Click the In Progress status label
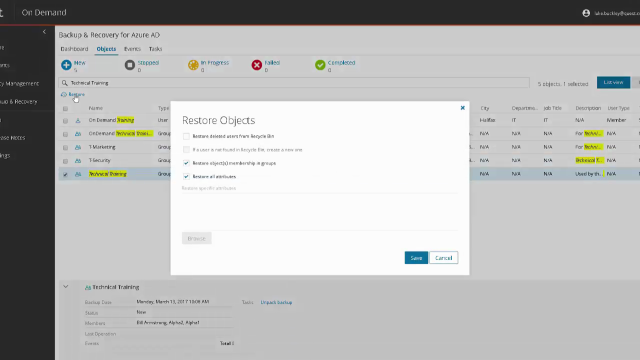The height and width of the screenshot is (360, 640). click(x=215, y=62)
